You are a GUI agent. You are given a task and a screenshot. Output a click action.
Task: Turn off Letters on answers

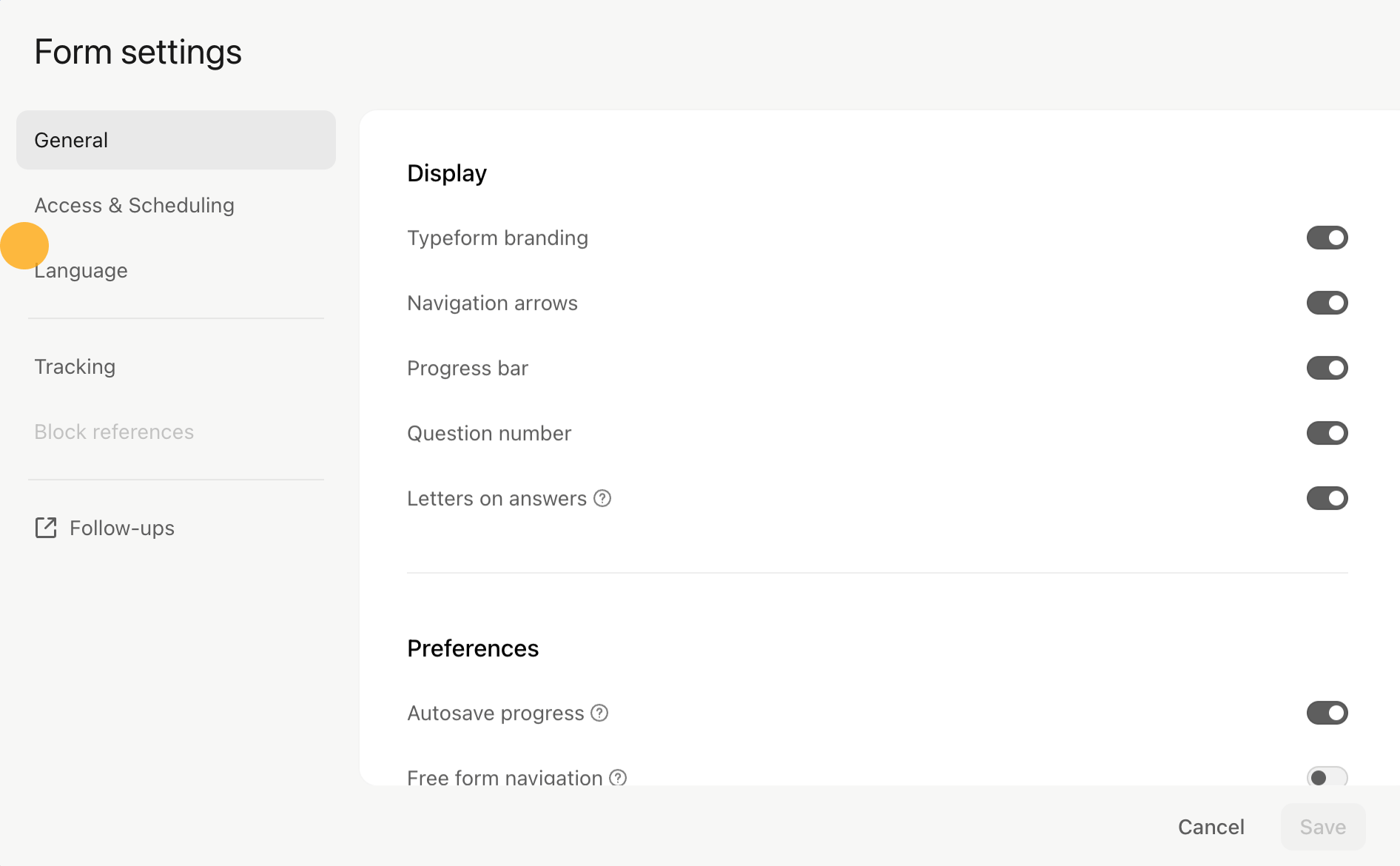1327,498
